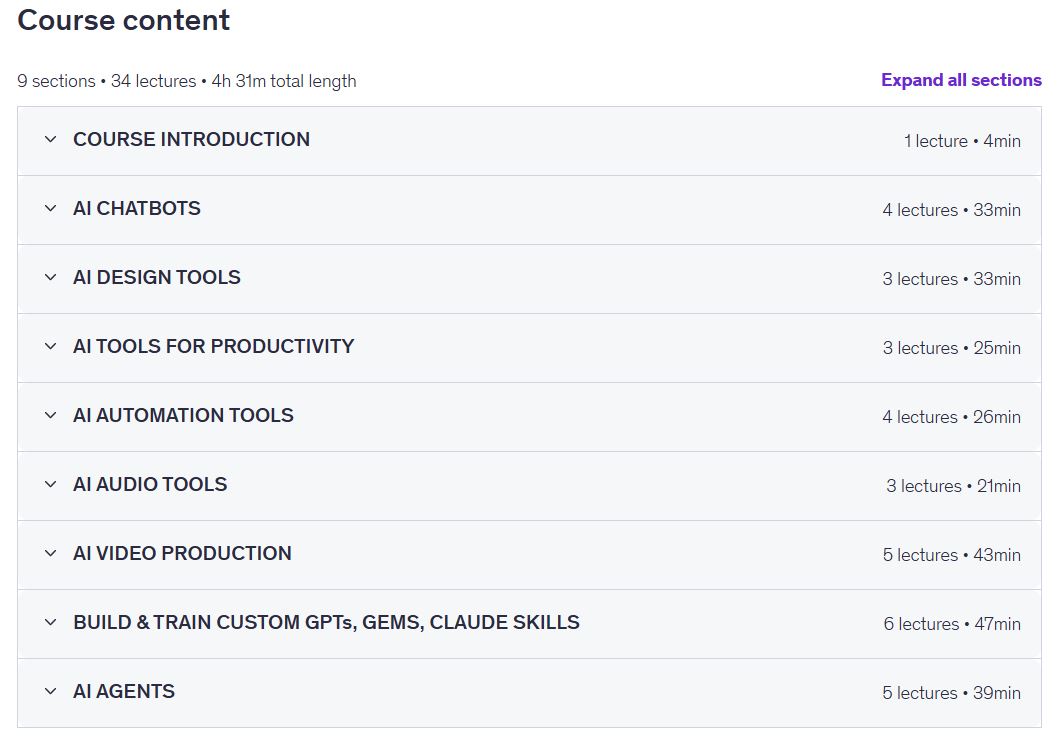Click the Expand all sections link
The image size is (1057, 741).
click(961, 80)
